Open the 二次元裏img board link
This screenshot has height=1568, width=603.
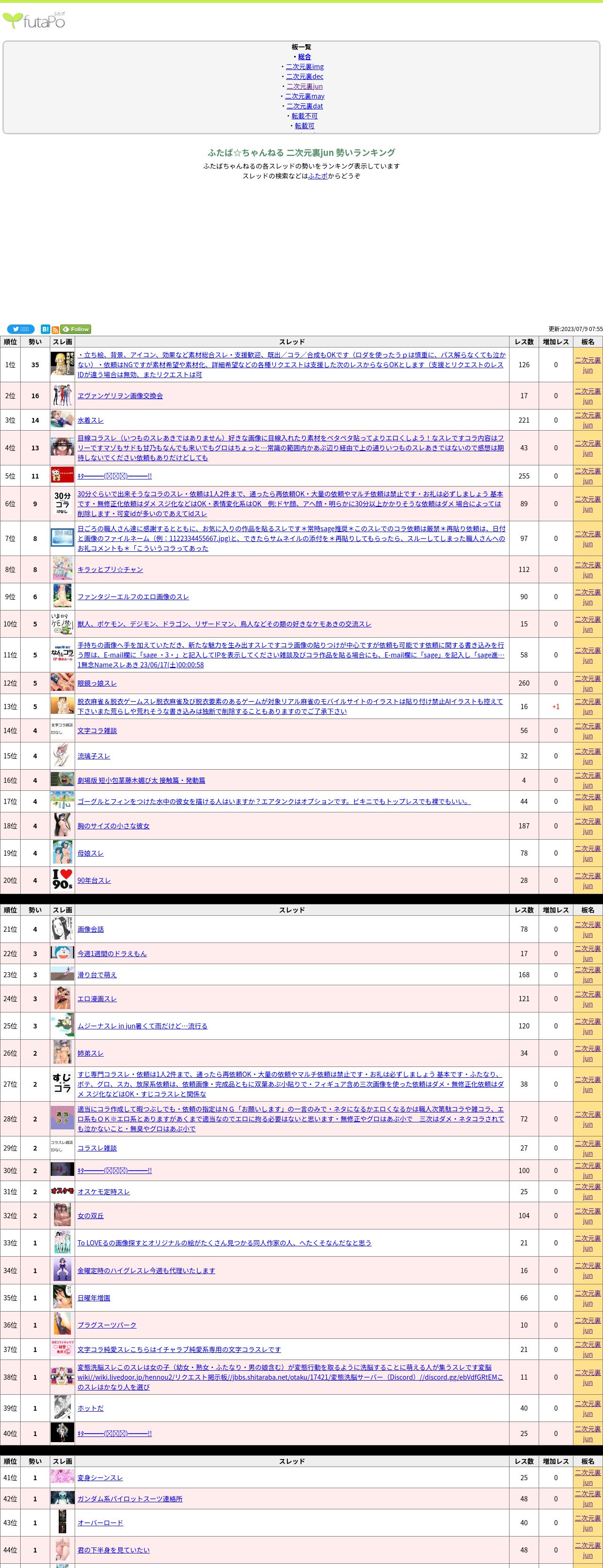(305, 66)
